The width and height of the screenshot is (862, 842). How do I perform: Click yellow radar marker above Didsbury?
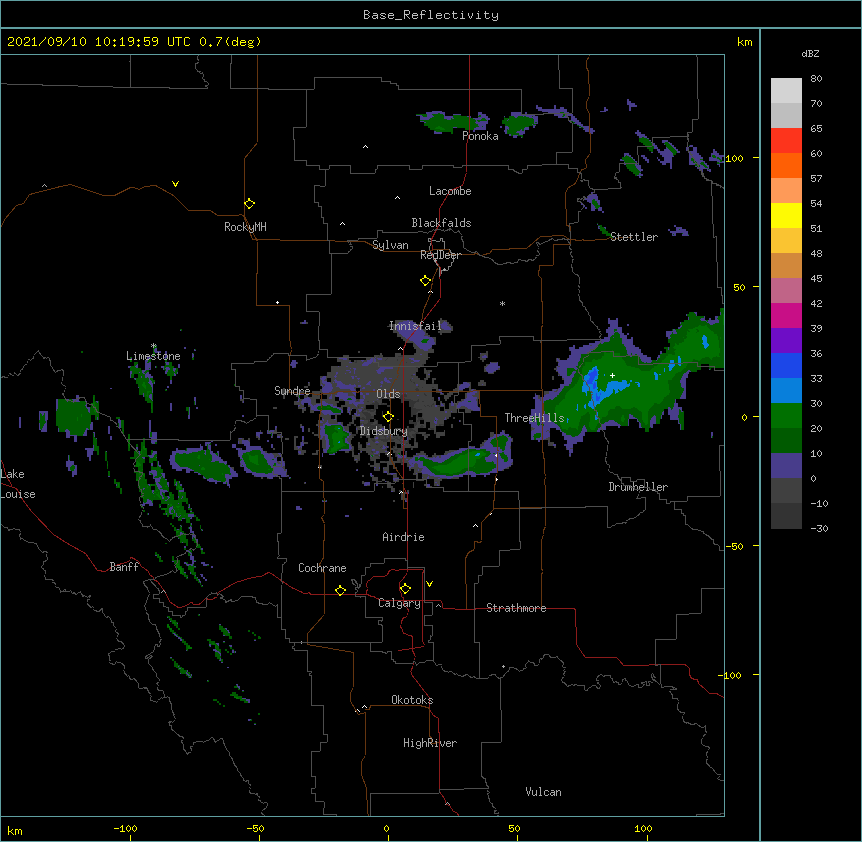click(x=388, y=416)
